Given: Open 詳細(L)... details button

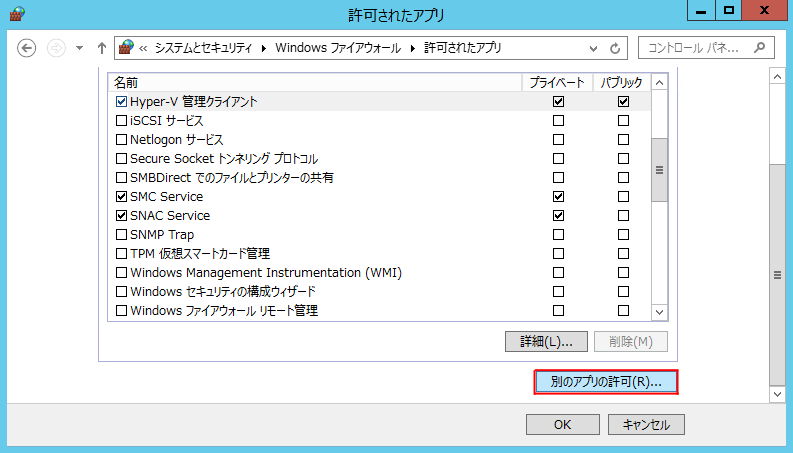Looking at the screenshot, I should coord(546,341).
